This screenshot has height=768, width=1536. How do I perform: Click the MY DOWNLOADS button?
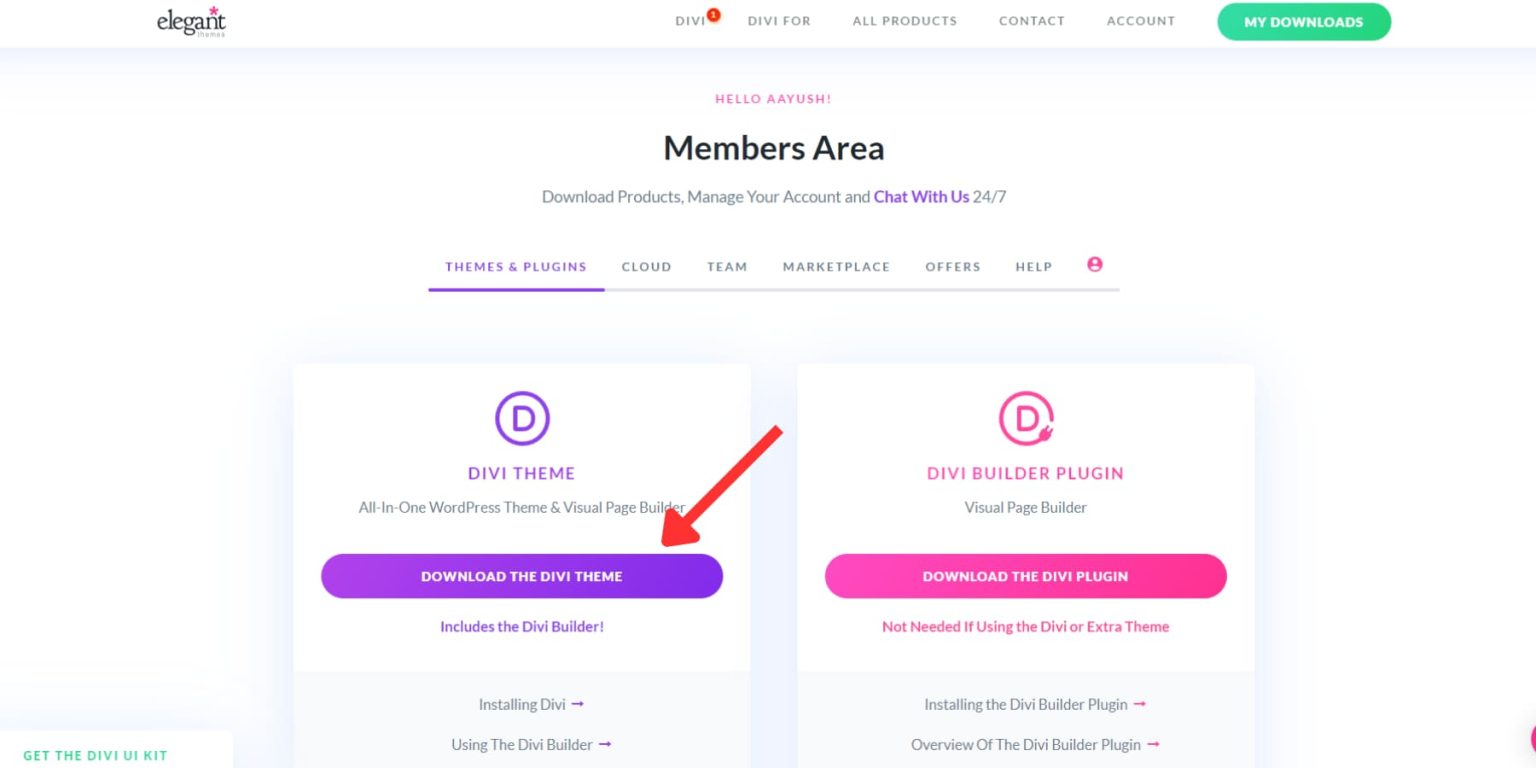coord(1303,21)
